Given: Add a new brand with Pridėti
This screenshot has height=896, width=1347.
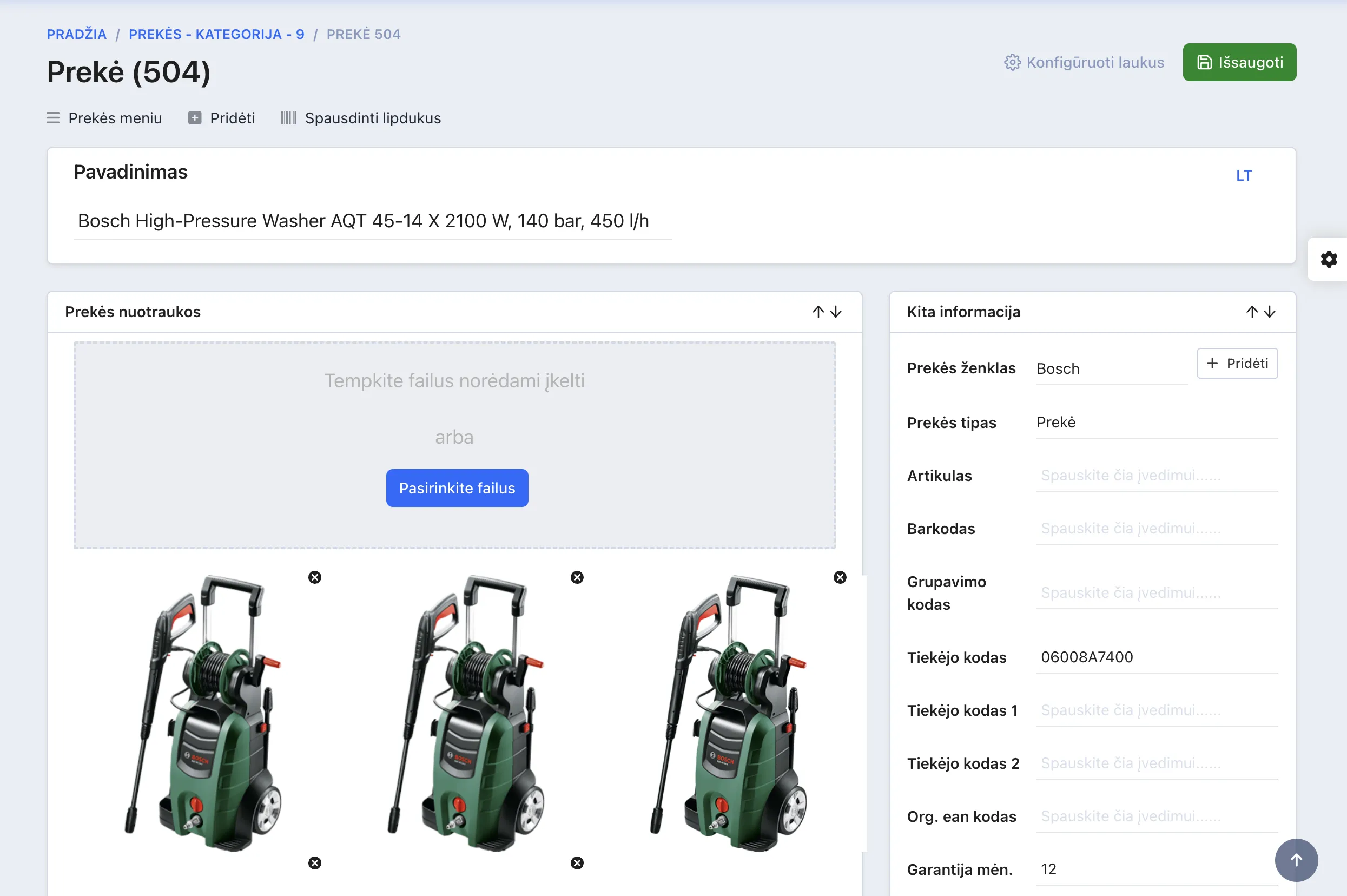Looking at the screenshot, I should coord(1237,364).
